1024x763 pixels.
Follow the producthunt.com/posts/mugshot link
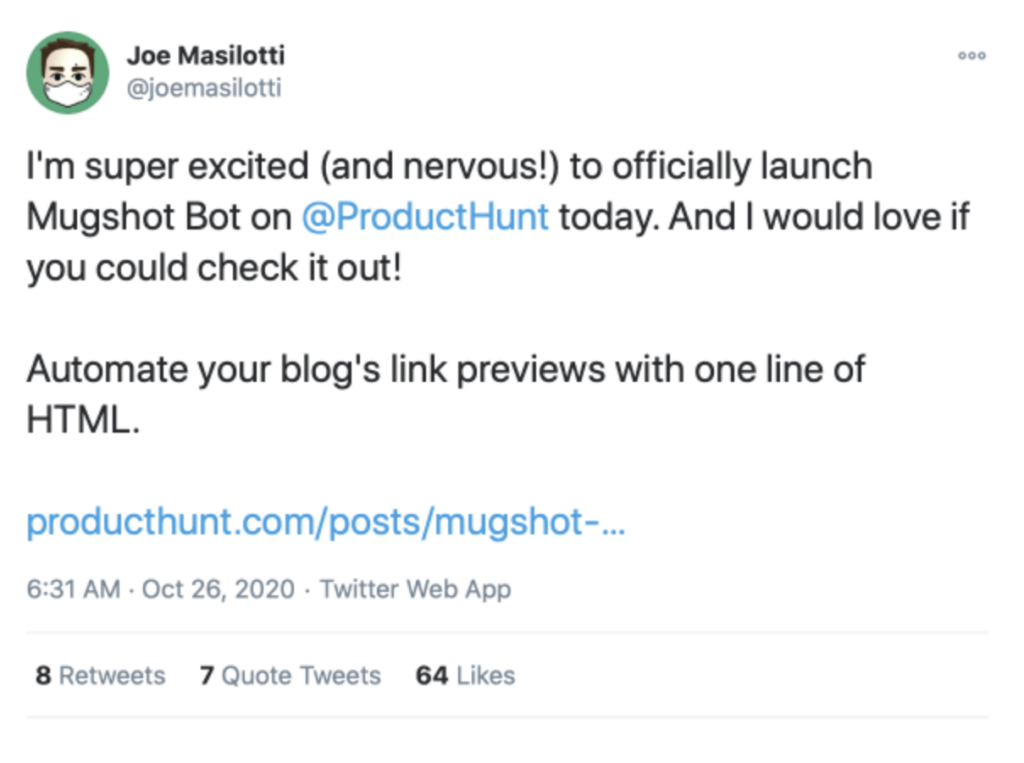coord(325,522)
